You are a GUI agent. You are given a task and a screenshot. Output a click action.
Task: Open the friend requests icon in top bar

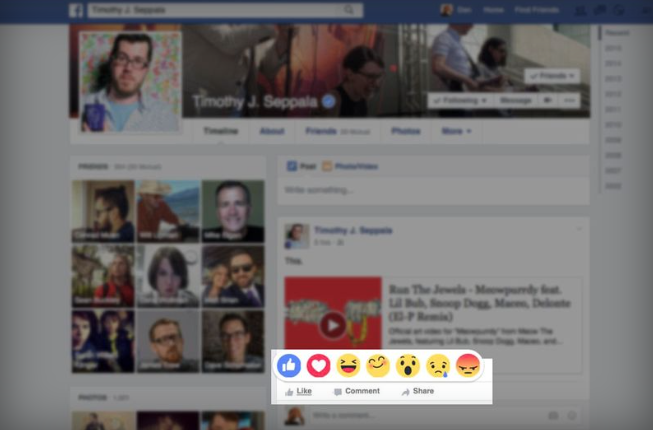point(581,10)
